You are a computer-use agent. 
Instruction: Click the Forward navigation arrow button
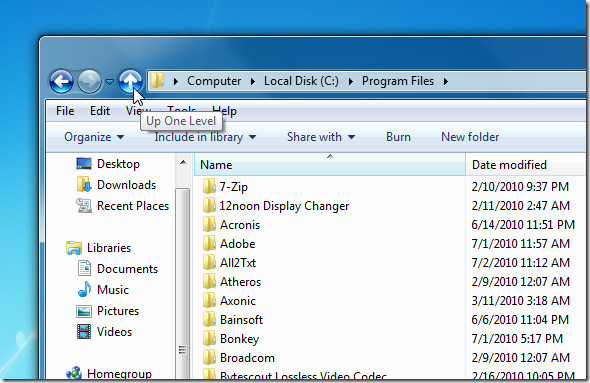89,81
